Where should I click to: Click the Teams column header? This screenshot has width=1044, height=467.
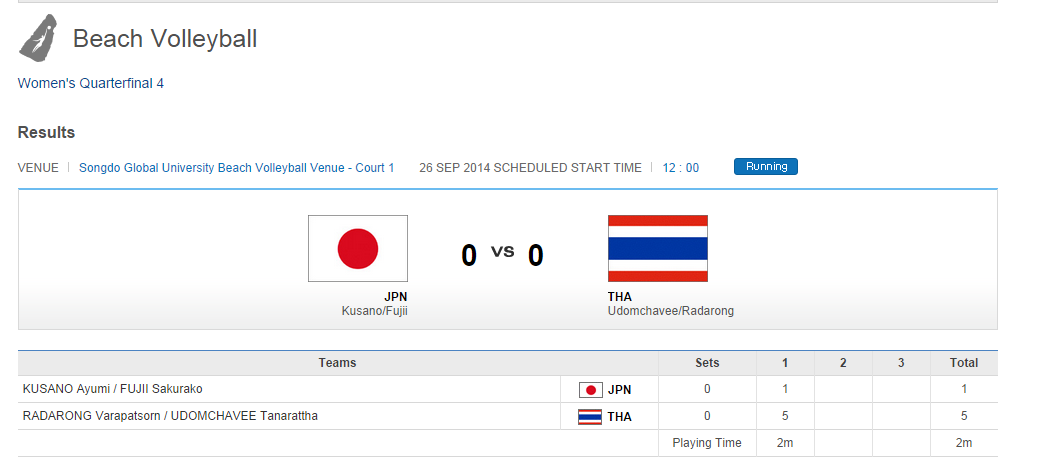[x=337, y=363]
